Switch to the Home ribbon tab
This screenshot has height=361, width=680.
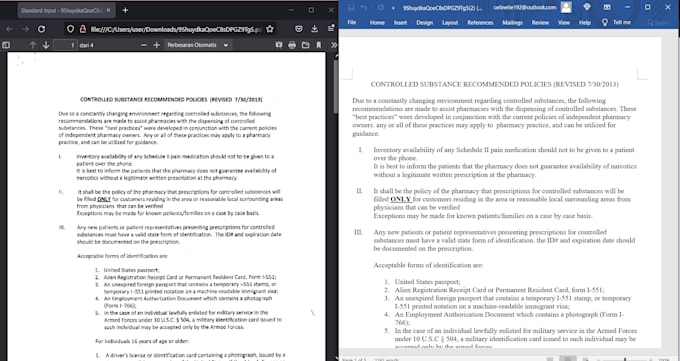[x=377, y=22]
